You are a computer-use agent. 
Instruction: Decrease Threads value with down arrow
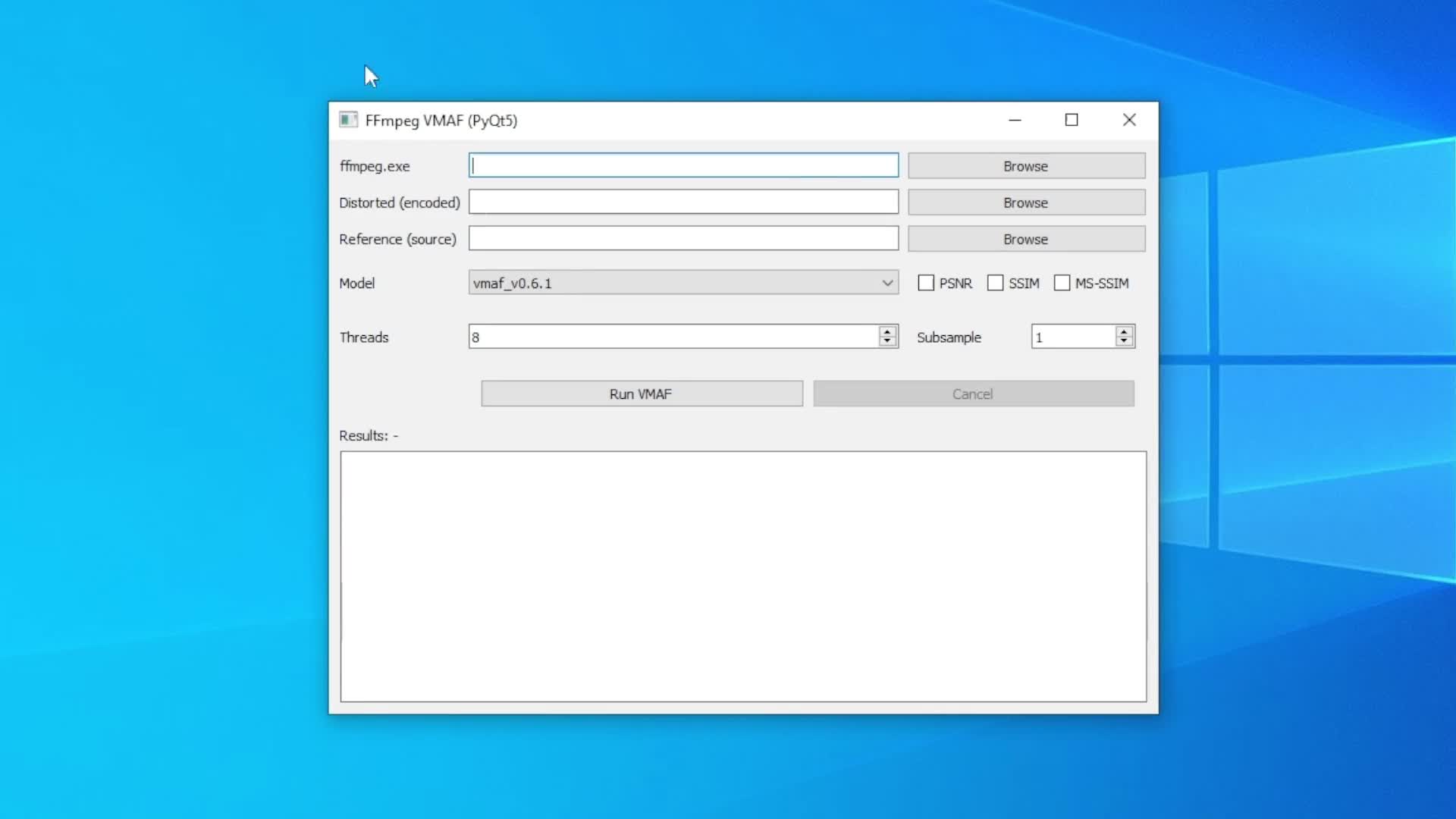[x=887, y=341]
